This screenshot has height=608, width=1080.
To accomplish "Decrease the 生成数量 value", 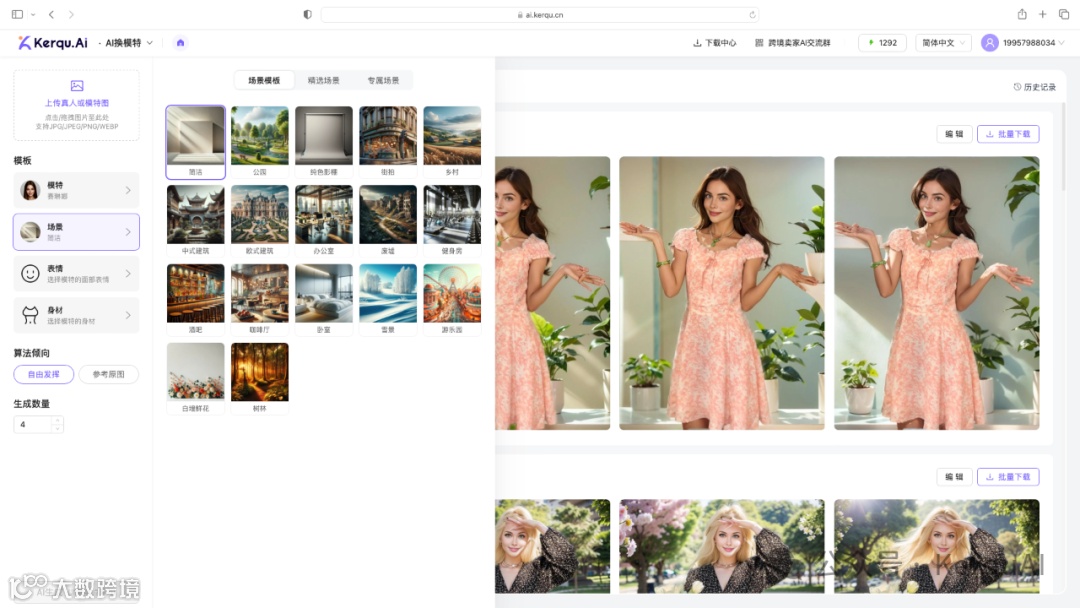I will tap(57, 428).
